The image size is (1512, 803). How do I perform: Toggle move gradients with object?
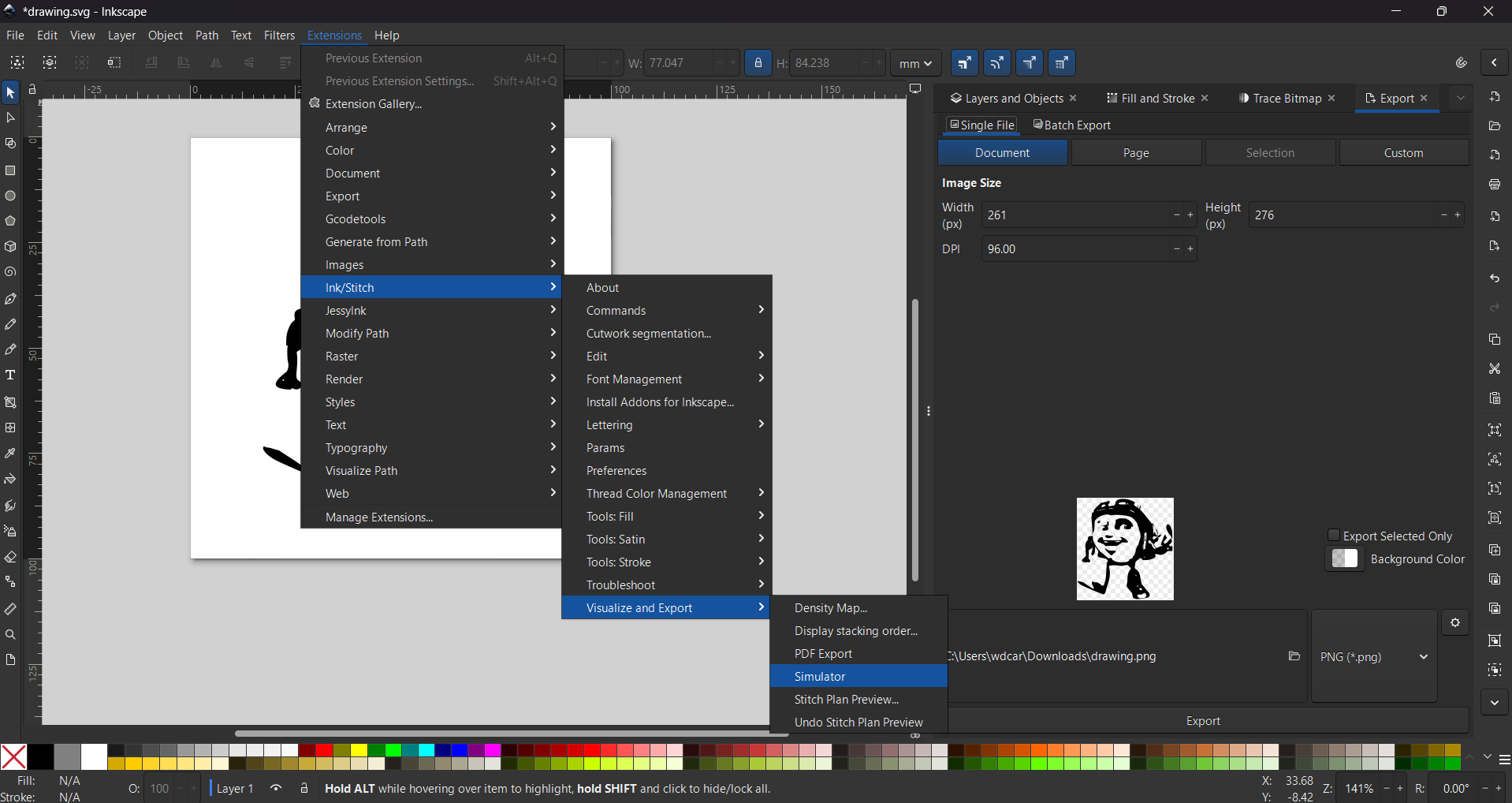[1030, 63]
